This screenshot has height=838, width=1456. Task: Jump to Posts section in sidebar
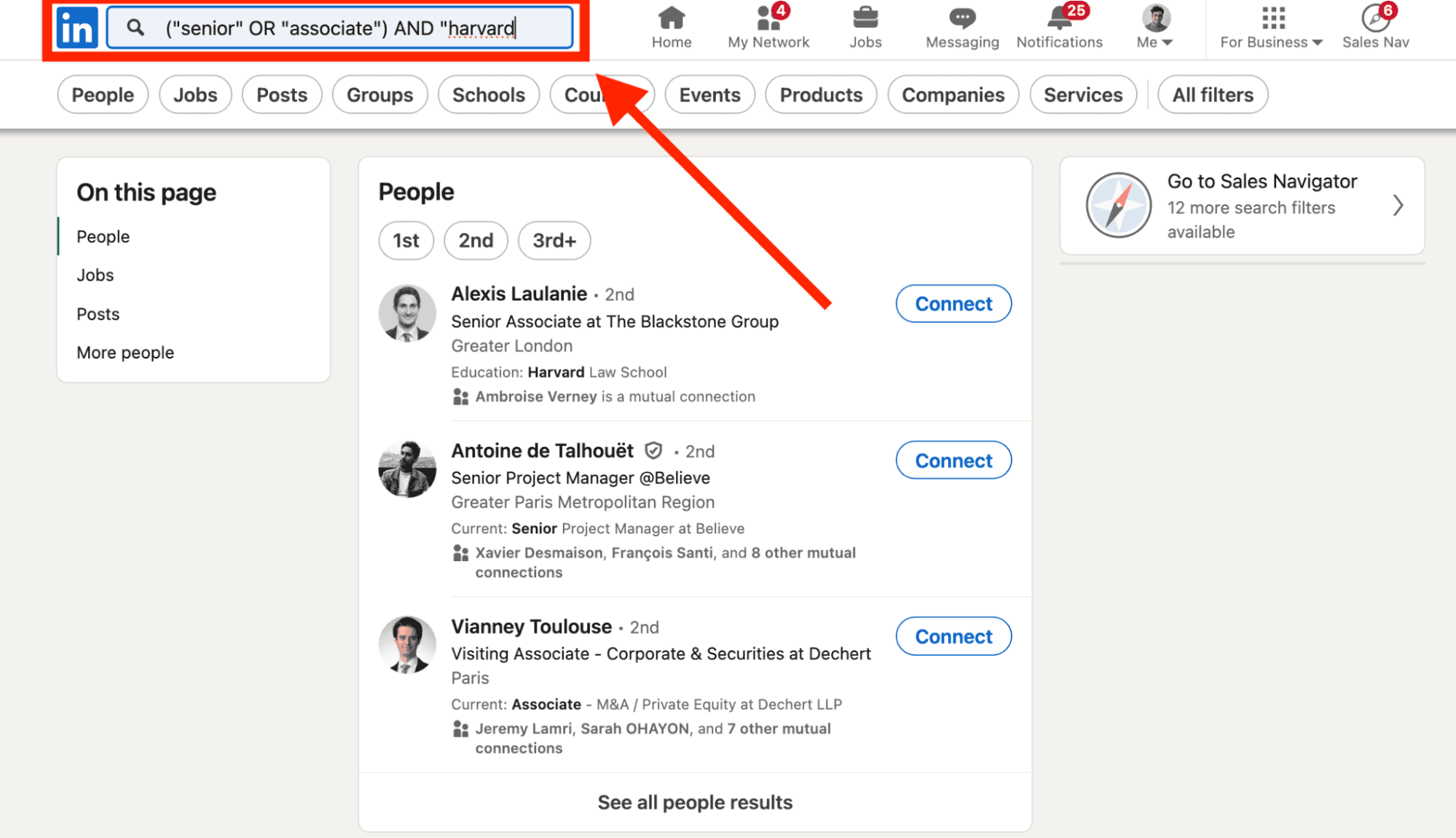[x=98, y=314]
